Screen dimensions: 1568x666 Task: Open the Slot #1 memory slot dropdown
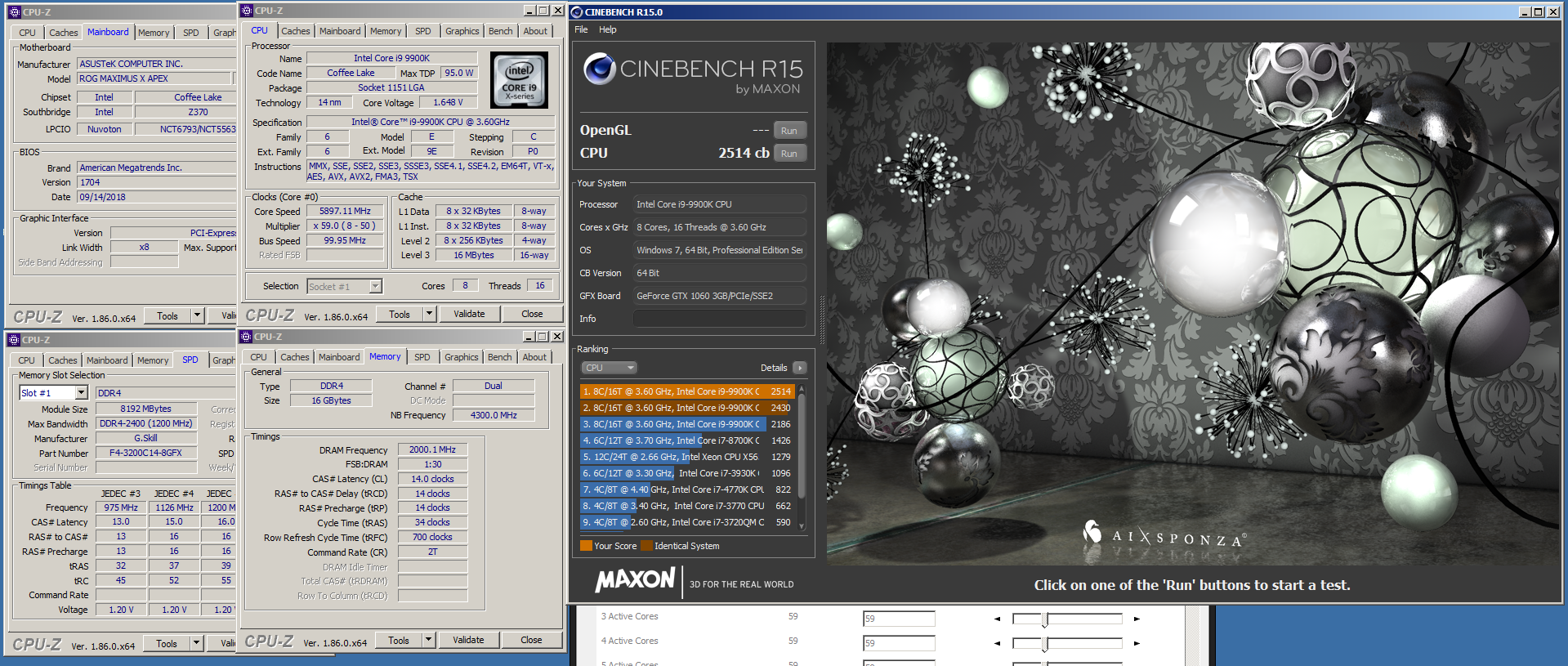pos(81,393)
